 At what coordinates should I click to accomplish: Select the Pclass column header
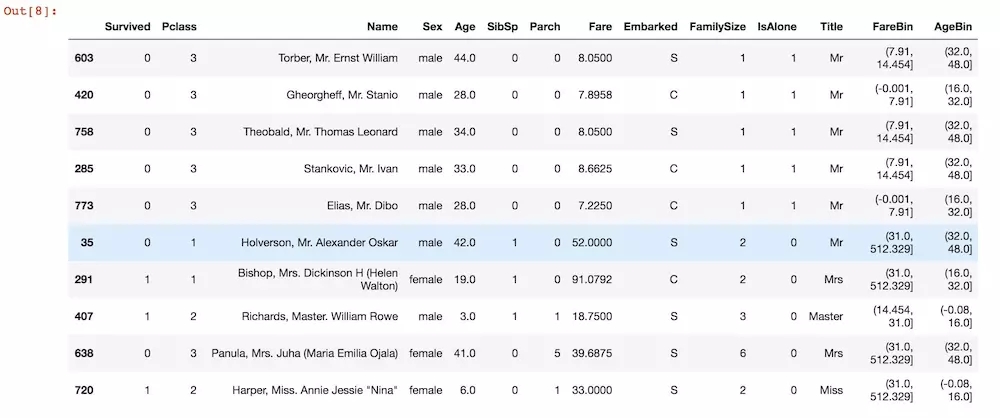pyautogui.click(x=179, y=26)
